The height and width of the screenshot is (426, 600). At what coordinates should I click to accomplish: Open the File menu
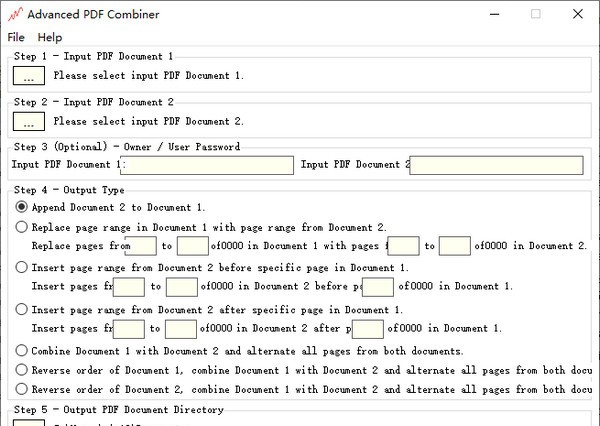tap(16, 37)
